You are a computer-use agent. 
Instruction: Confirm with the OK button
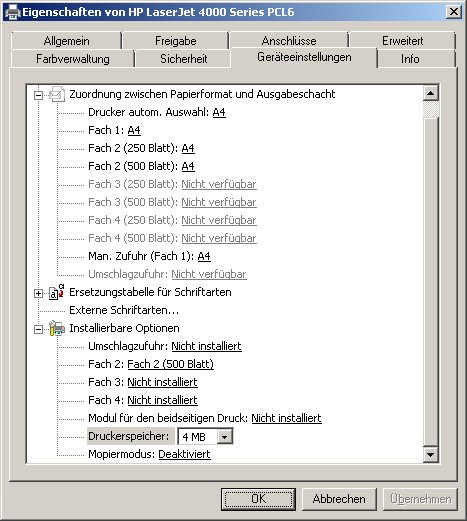(x=258, y=499)
